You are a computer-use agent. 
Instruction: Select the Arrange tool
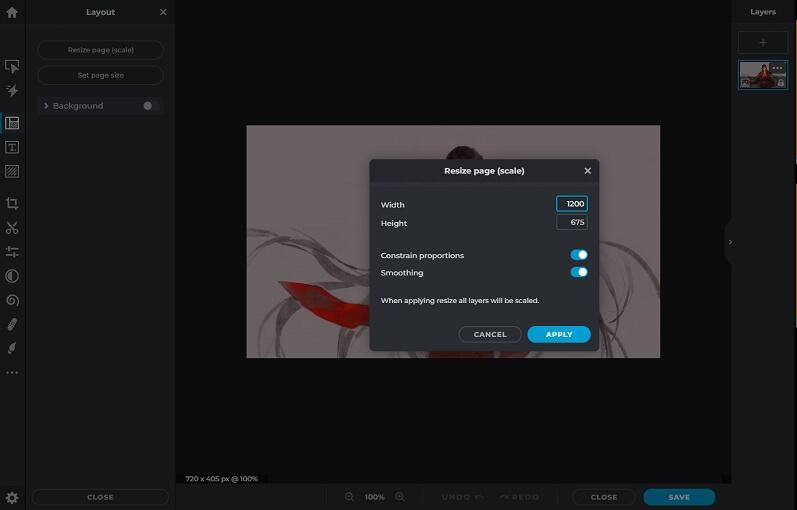coord(12,66)
